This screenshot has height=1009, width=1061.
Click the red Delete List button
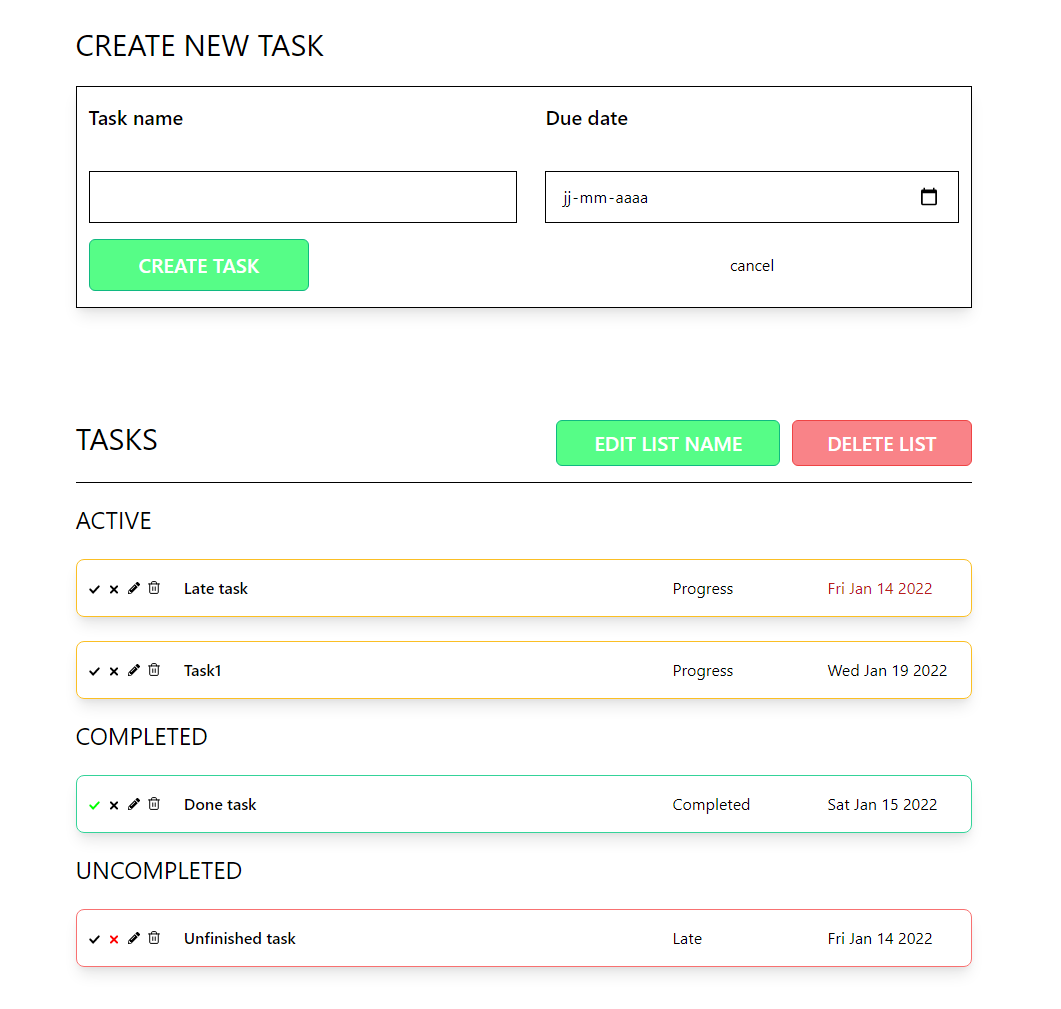(x=881, y=443)
